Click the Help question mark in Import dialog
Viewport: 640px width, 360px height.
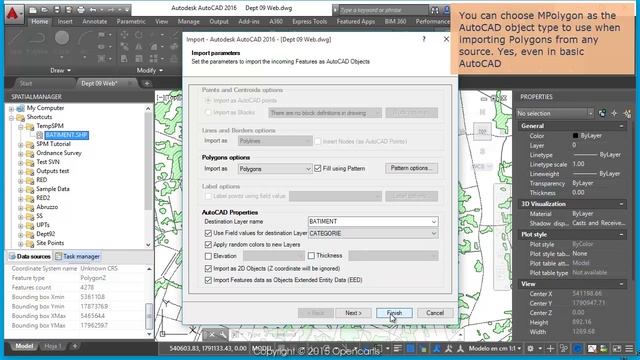pos(424,39)
